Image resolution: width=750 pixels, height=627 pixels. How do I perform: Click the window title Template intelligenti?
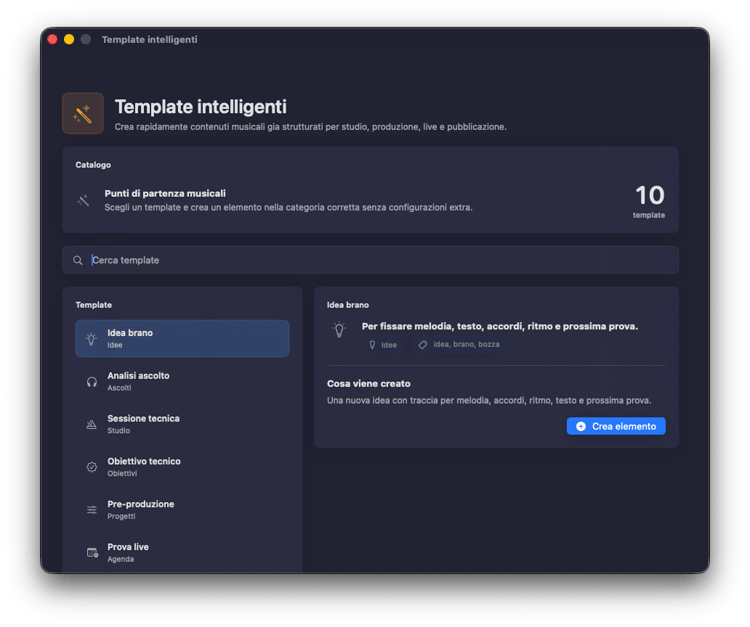click(149, 40)
